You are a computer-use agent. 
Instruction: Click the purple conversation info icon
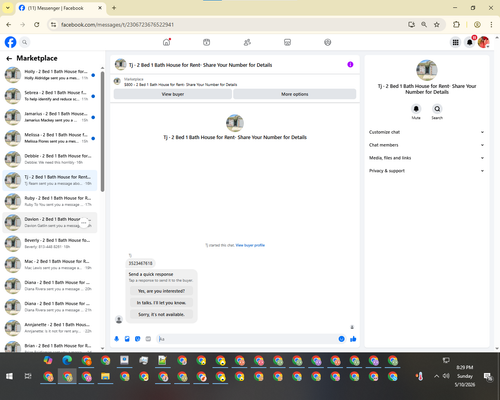click(x=350, y=65)
